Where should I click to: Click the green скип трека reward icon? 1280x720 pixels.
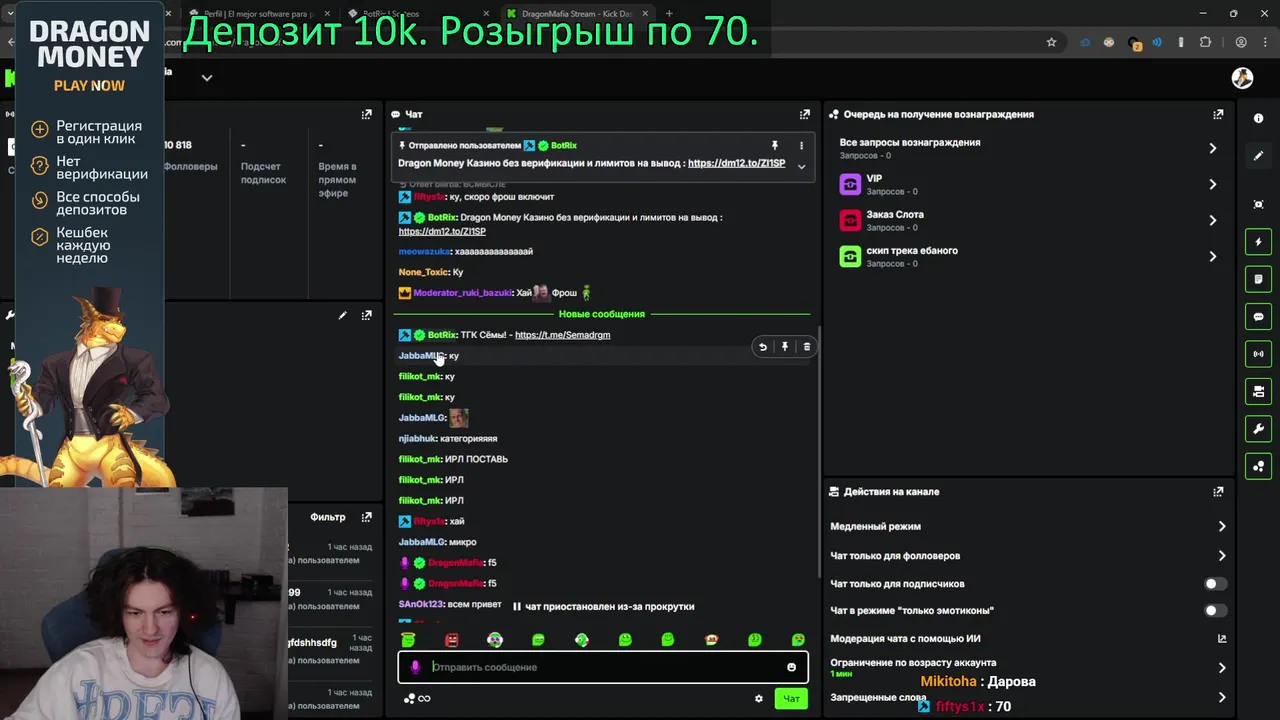point(850,256)
